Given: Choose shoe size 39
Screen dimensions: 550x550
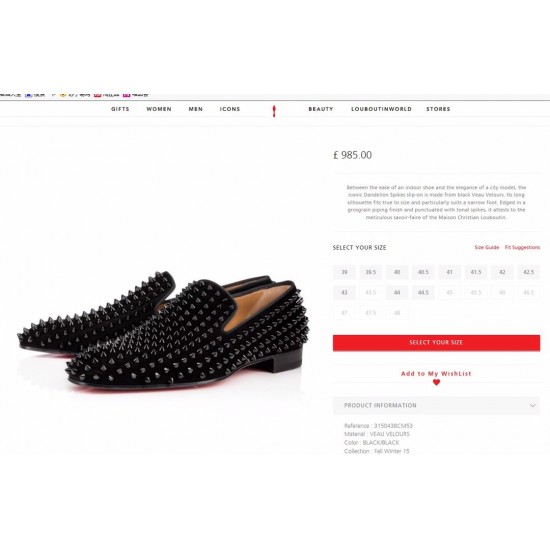Looking at the screenshot, I should [344, 272].
